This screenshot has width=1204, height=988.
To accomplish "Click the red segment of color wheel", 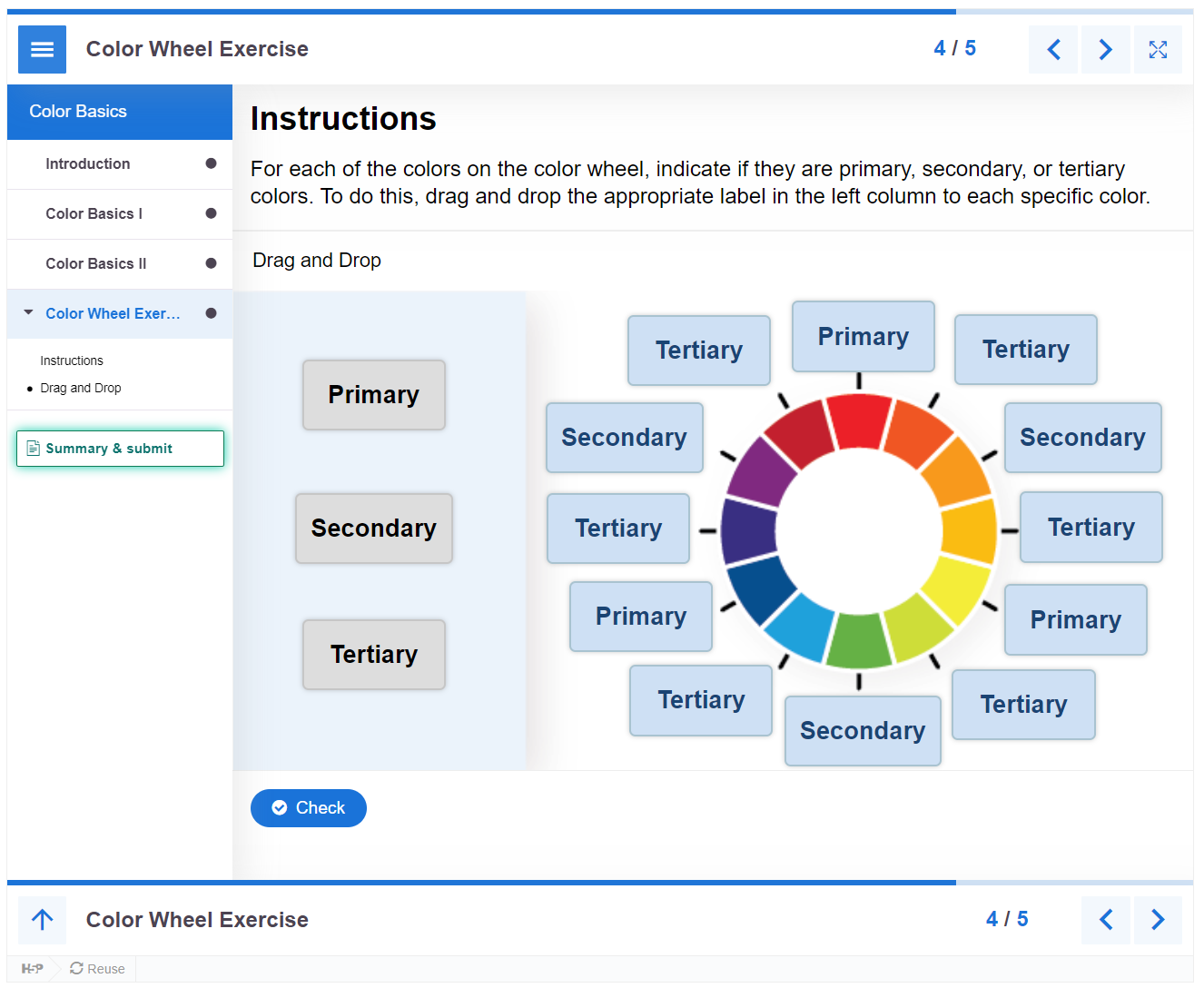I will 857,420.
